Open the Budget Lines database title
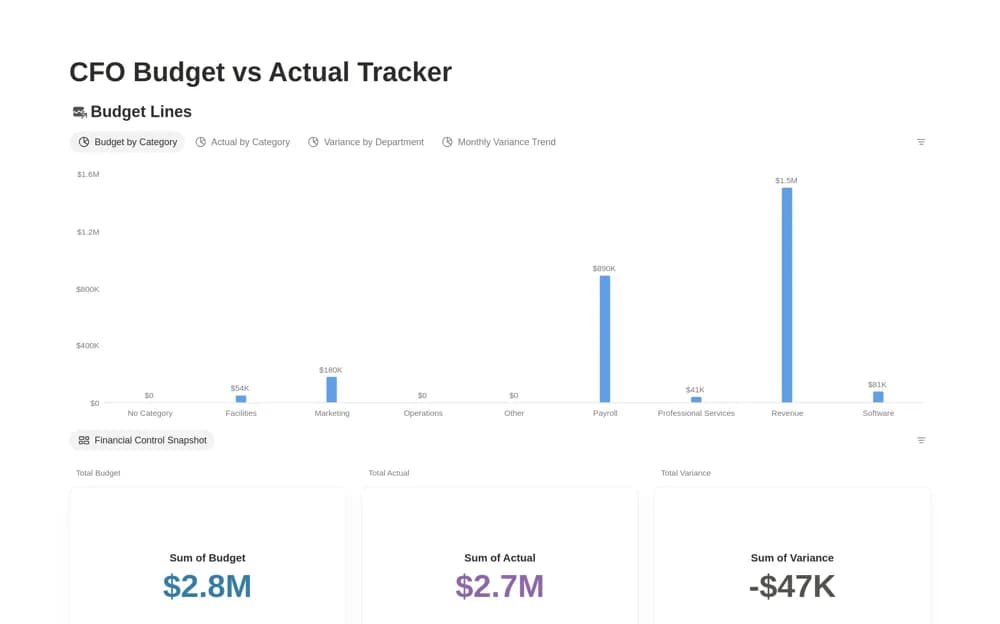1000x624 pixels. pyautogui.click(x=141, y=112)
